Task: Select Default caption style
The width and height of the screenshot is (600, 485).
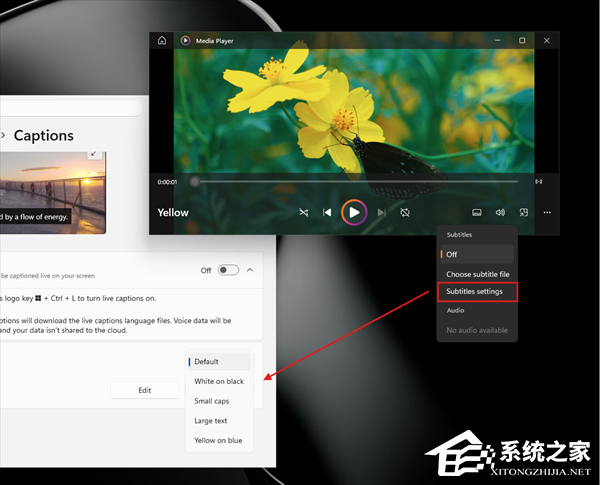Action: click(220, 361)
